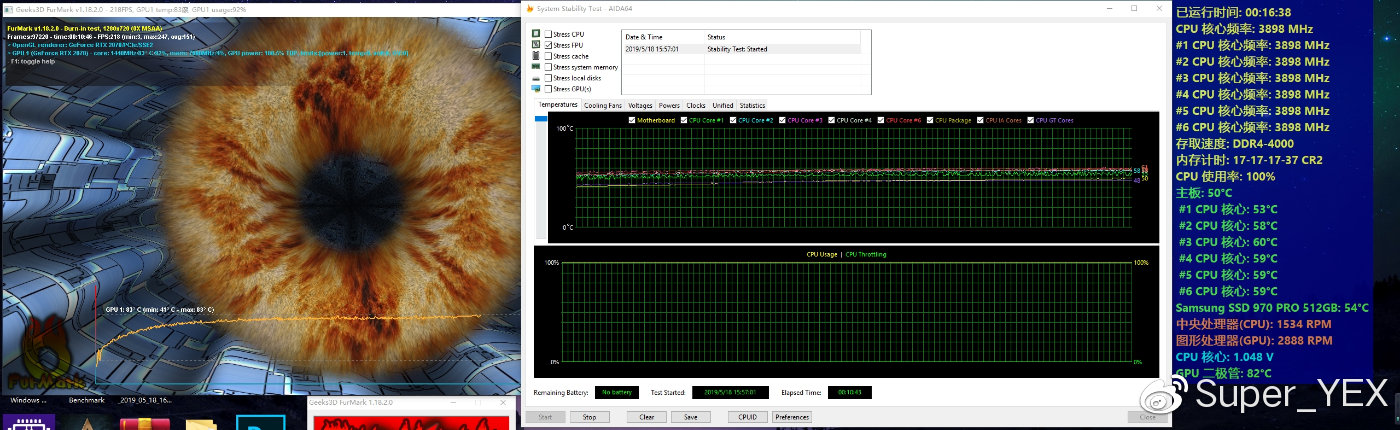Click the No battery status field

tap(616, 392)
